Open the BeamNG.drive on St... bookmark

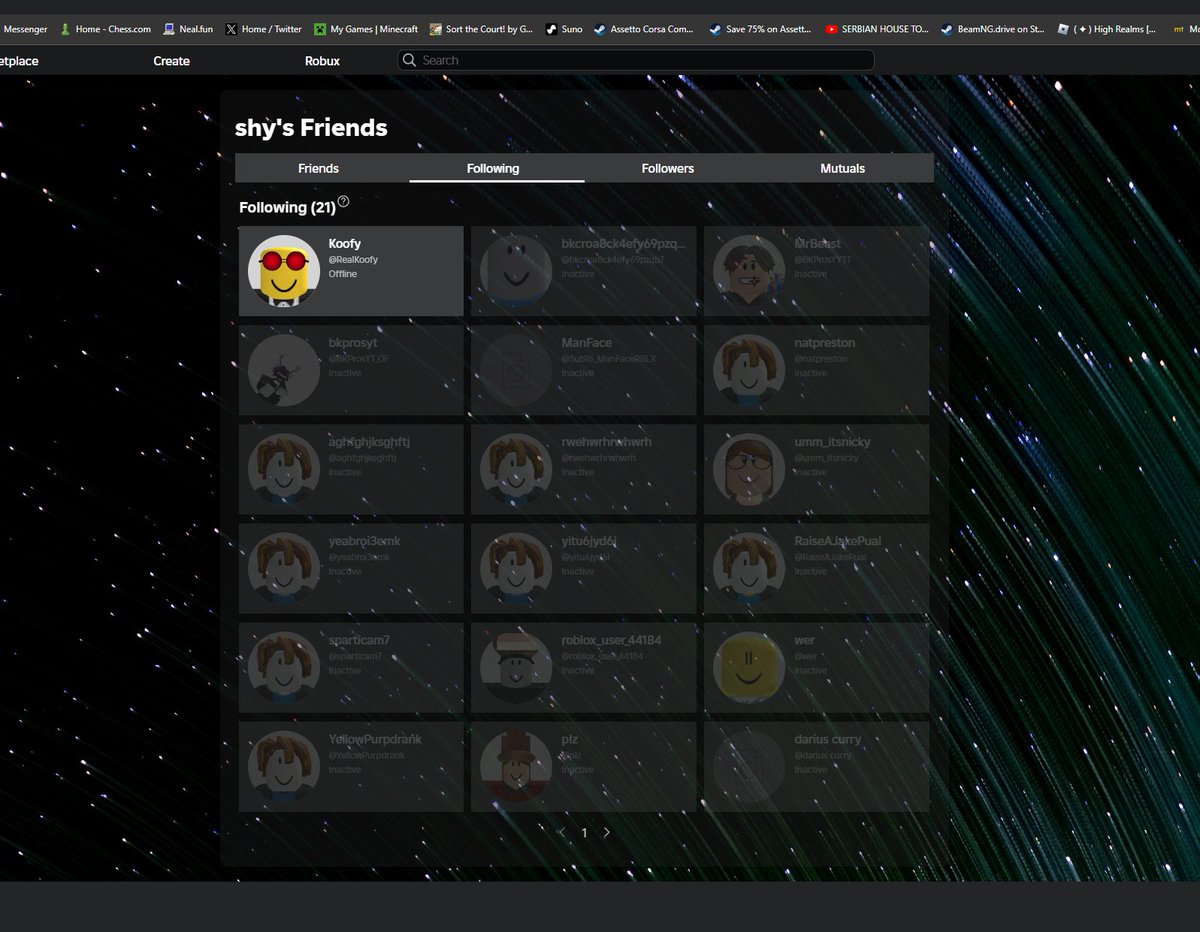[x=992, y=29]
